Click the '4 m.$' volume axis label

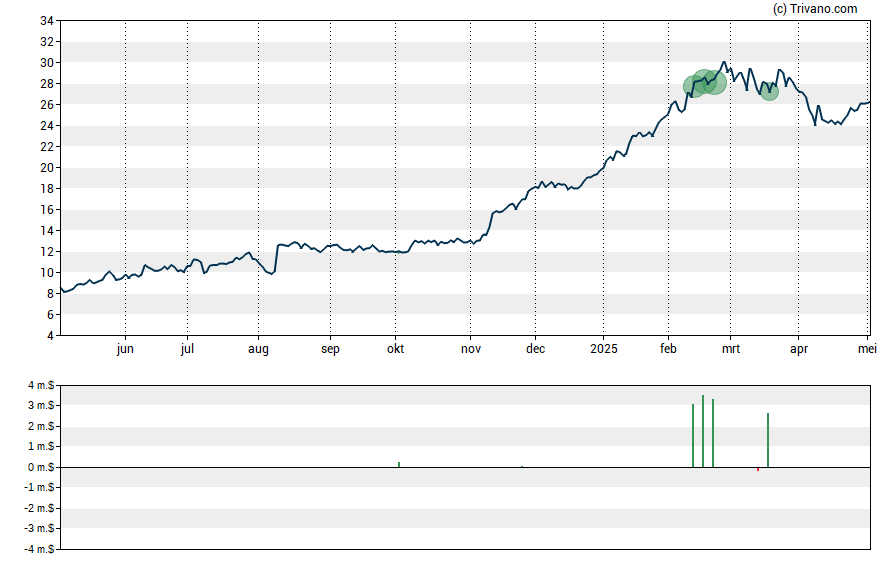click(x=41, y=386)
